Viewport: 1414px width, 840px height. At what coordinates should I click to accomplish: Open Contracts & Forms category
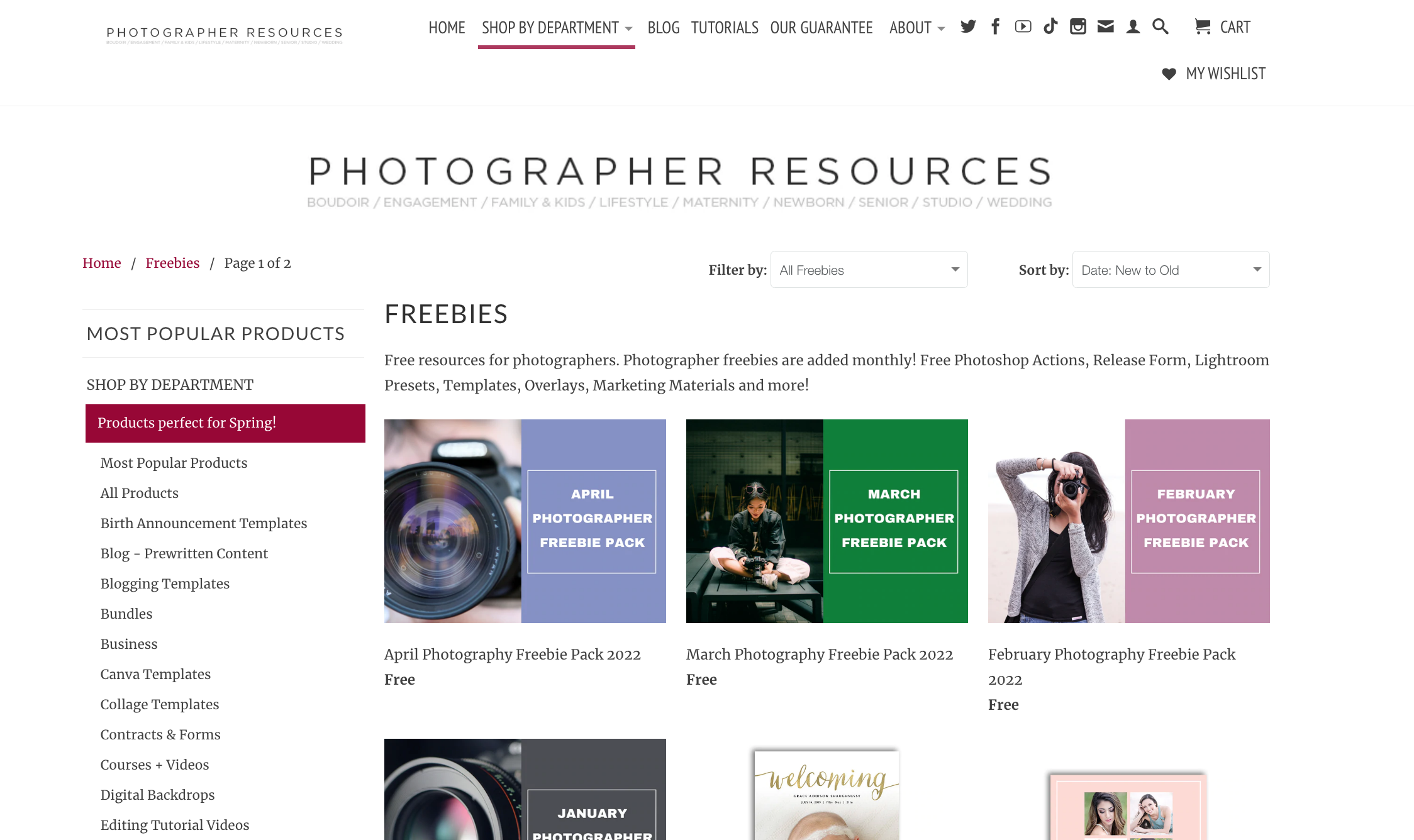[160, 734]
